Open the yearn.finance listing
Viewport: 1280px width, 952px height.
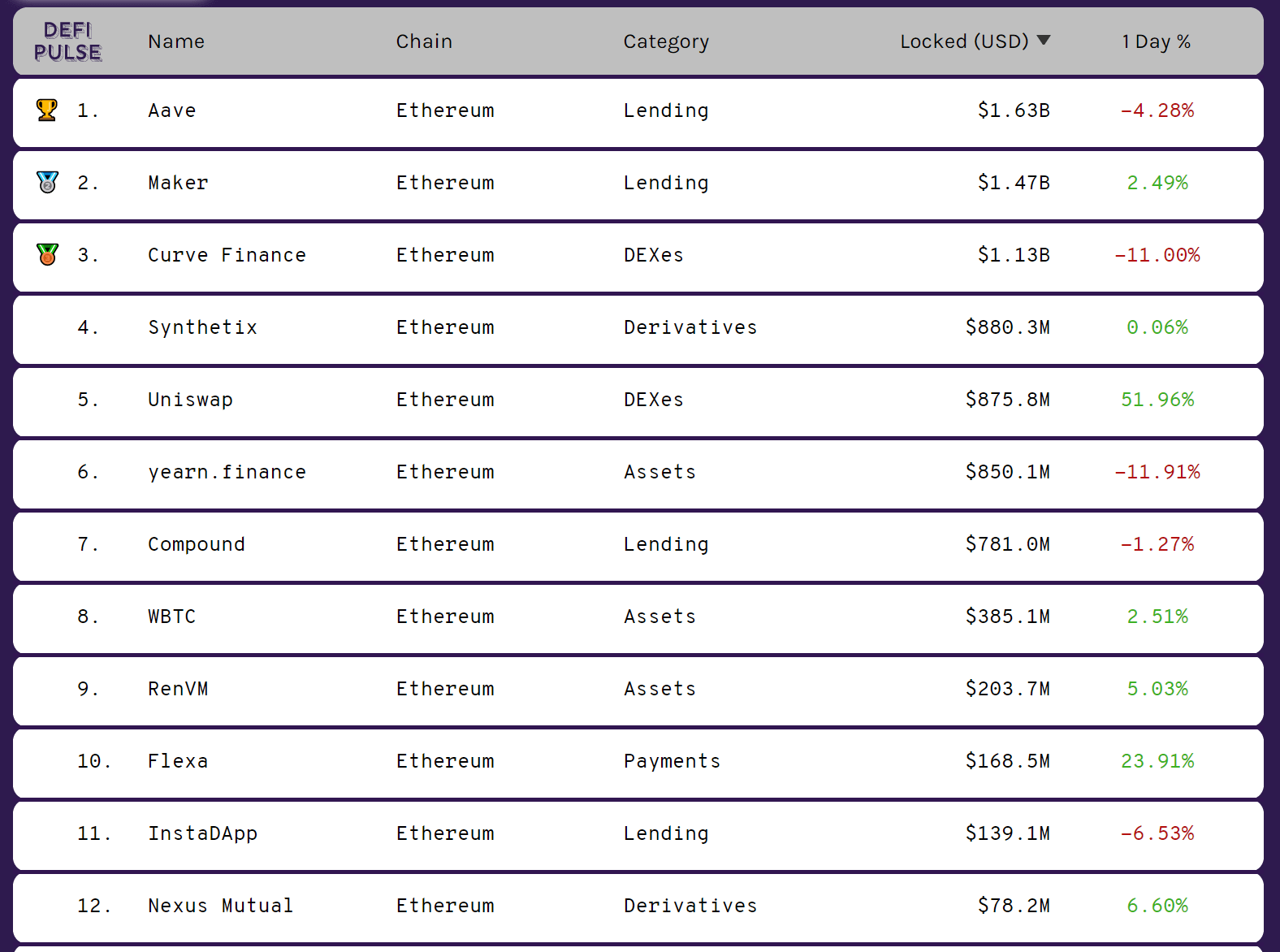(227, 472)
